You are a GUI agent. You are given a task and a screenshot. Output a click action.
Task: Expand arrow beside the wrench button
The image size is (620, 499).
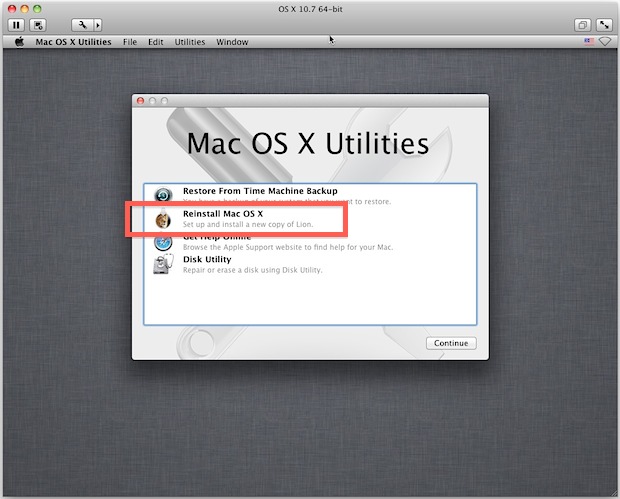98,25
